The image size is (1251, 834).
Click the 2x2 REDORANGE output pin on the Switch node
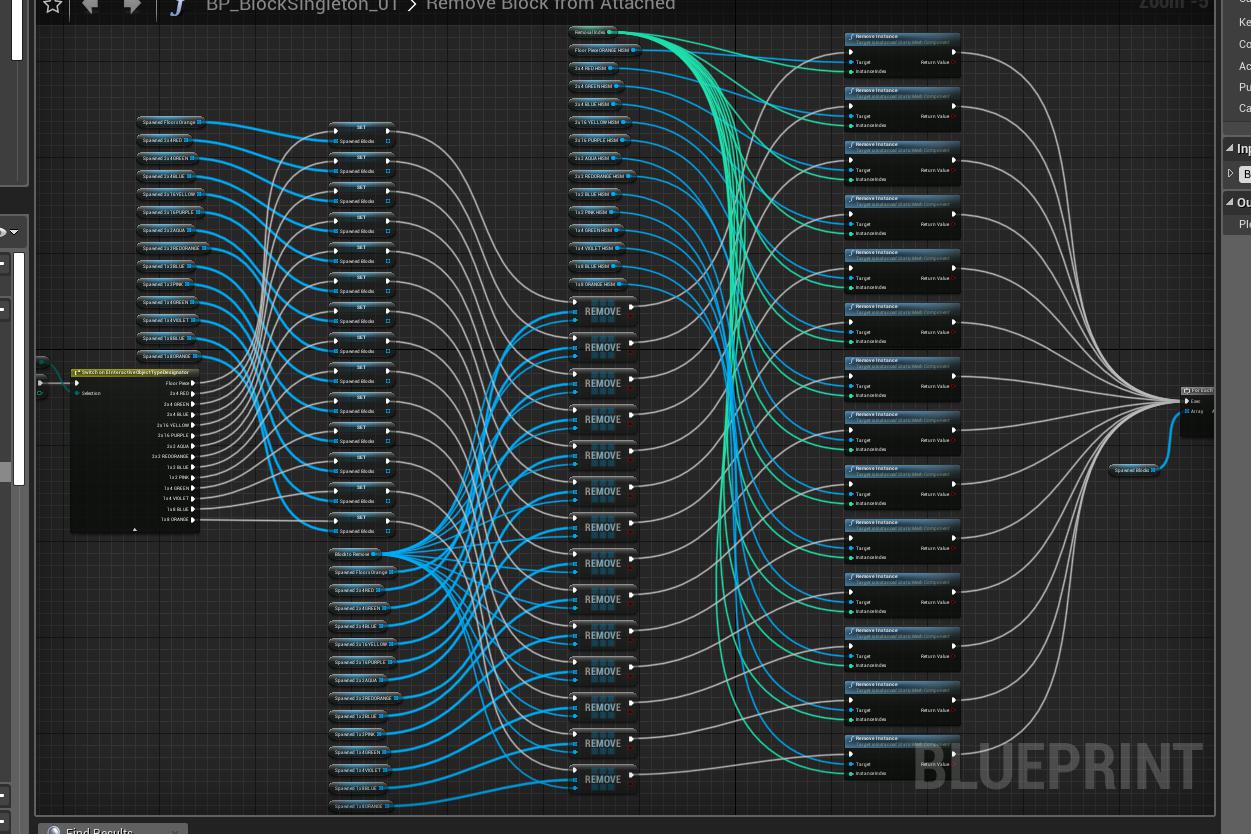point(193,456)
